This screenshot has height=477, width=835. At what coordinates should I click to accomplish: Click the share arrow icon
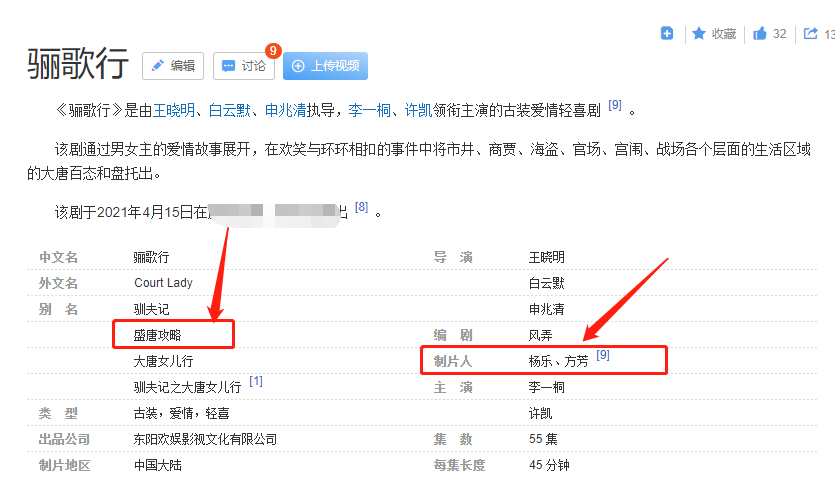click(x=811, y=34)
